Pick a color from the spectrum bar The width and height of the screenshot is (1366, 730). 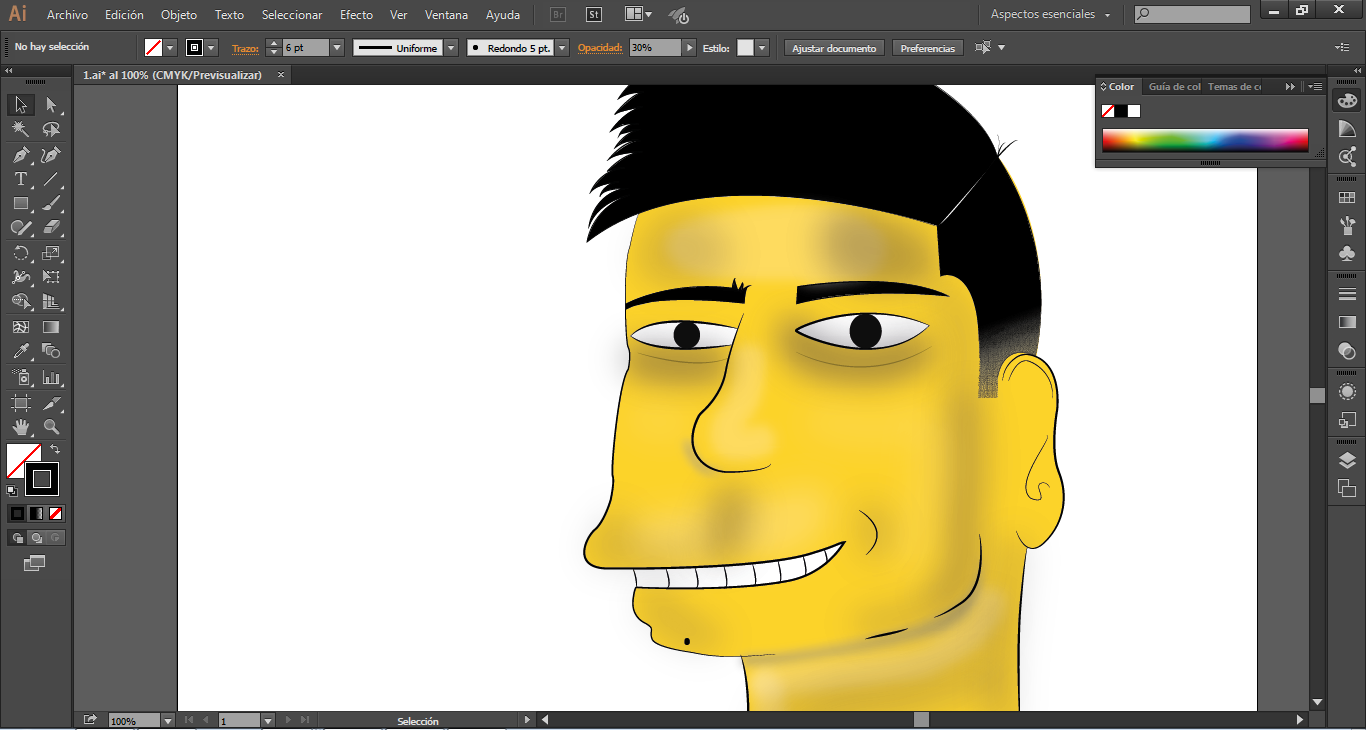[1204, 140]
